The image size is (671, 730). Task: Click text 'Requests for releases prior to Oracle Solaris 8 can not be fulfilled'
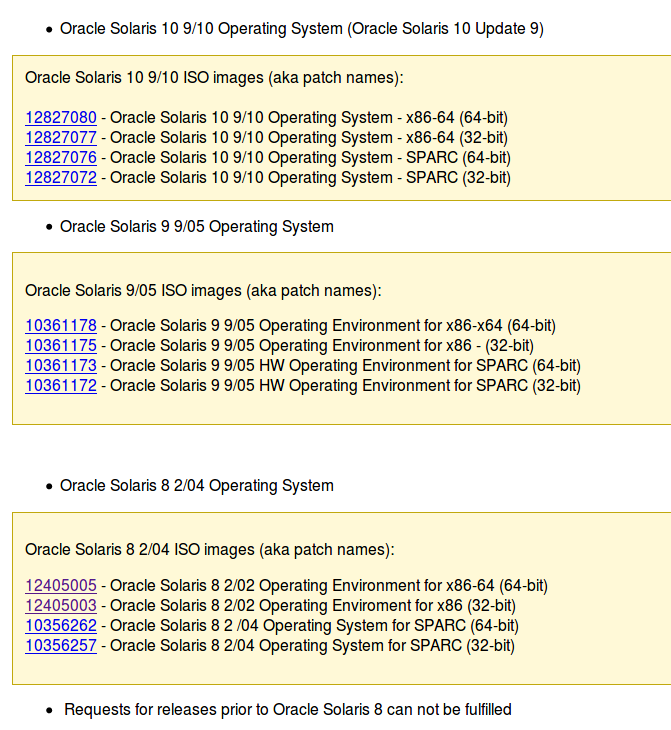coord(288,710)
